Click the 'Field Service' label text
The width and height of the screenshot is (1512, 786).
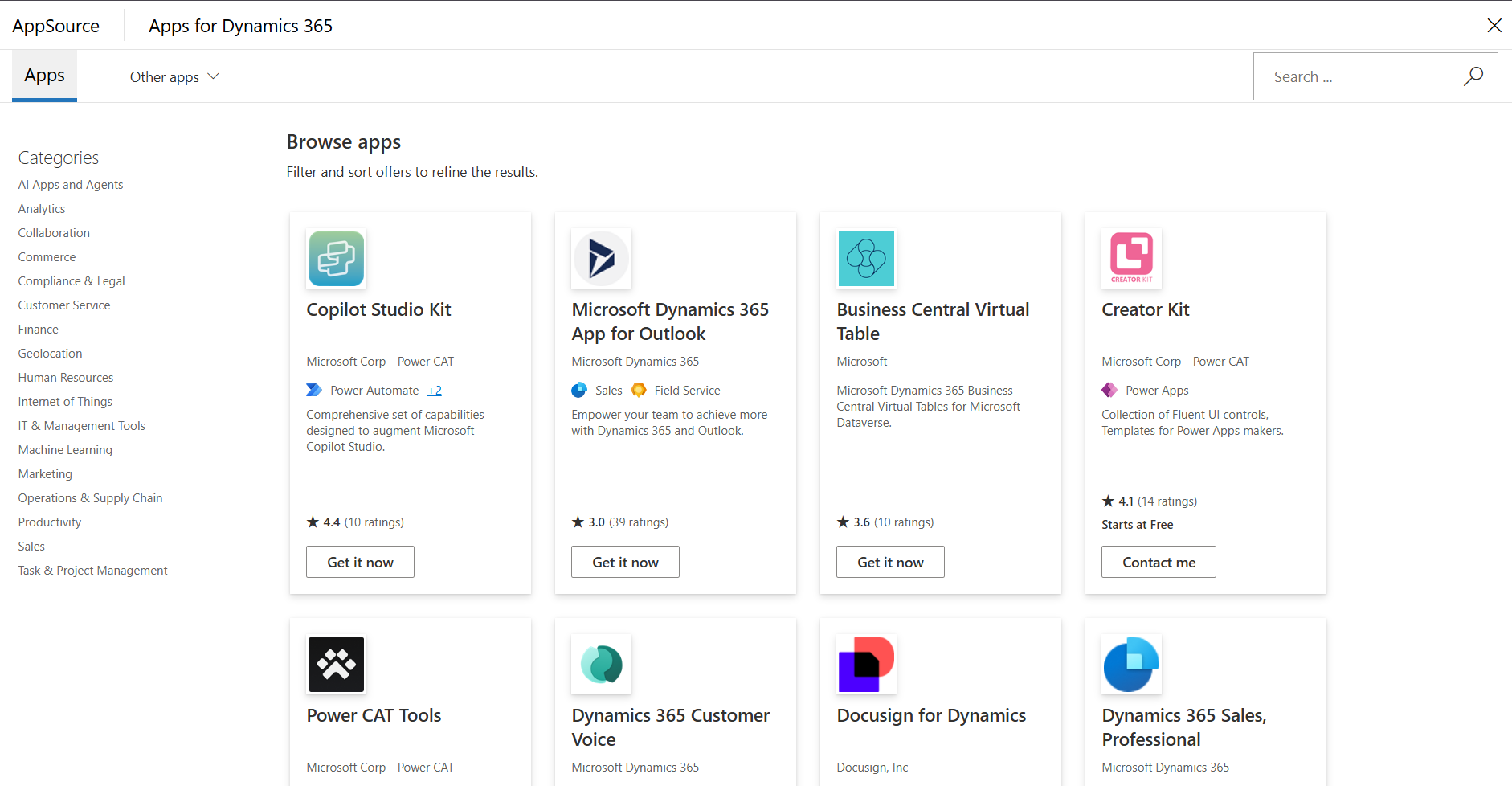(x=687, y=391)
